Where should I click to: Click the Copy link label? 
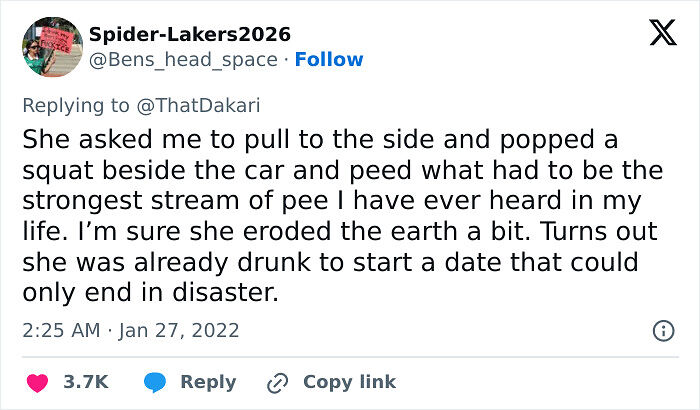click(349, 382)
